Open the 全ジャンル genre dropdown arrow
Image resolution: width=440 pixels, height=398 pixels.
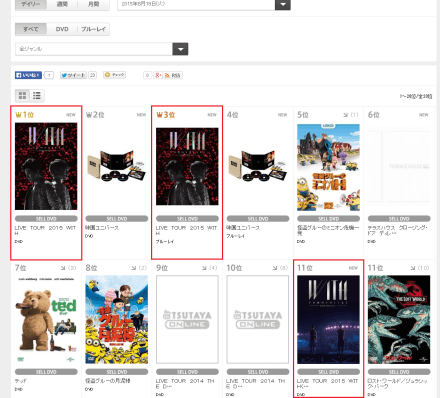coord(180,49)
